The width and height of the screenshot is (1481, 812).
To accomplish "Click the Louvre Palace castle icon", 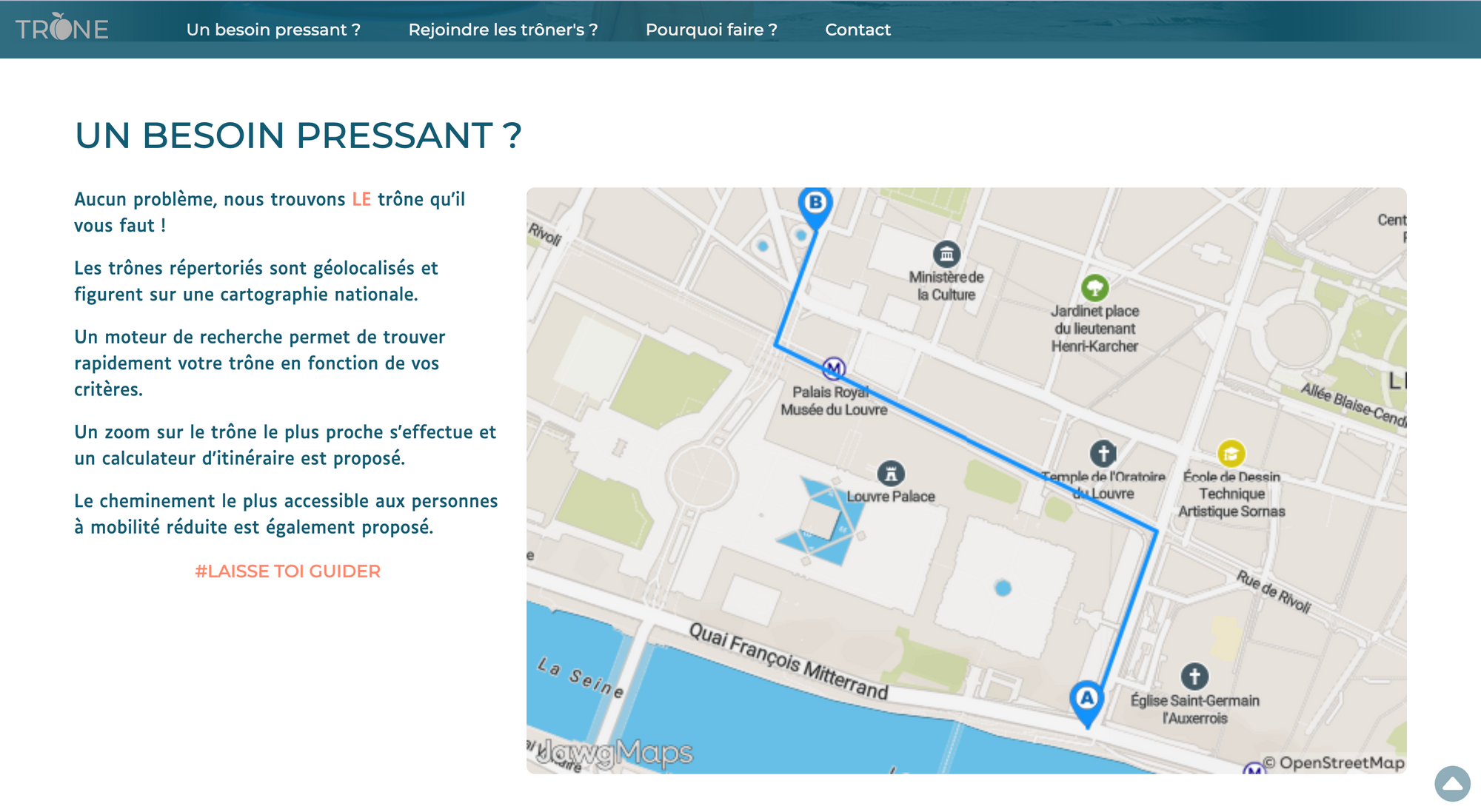I will click(890, 474).
